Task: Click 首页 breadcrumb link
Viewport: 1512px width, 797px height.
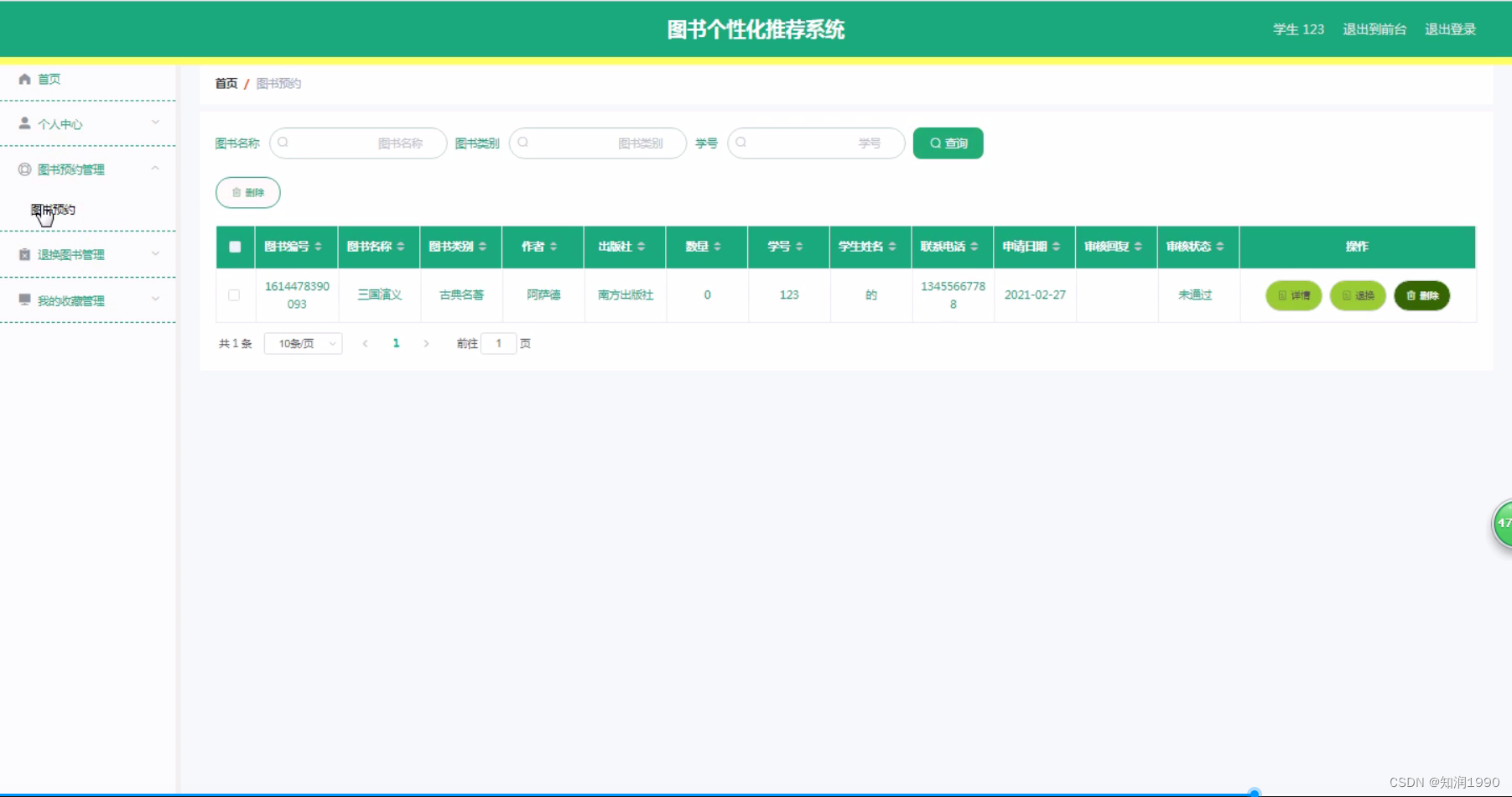Action: [x=226, y=83]
